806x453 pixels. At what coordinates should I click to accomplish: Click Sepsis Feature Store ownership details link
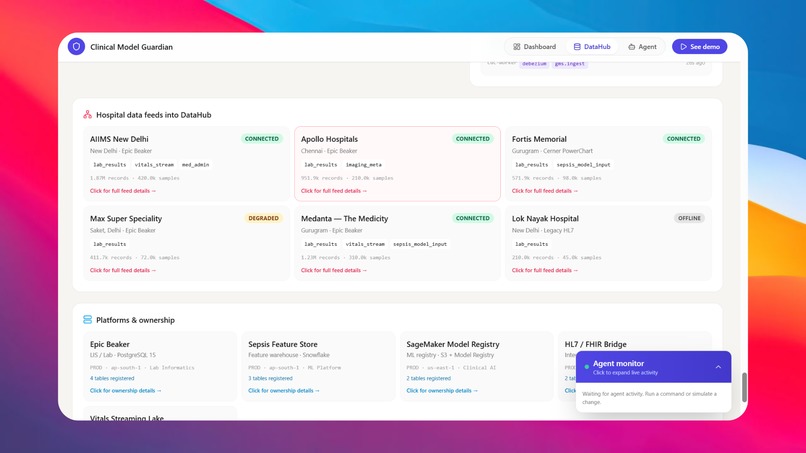284,391
